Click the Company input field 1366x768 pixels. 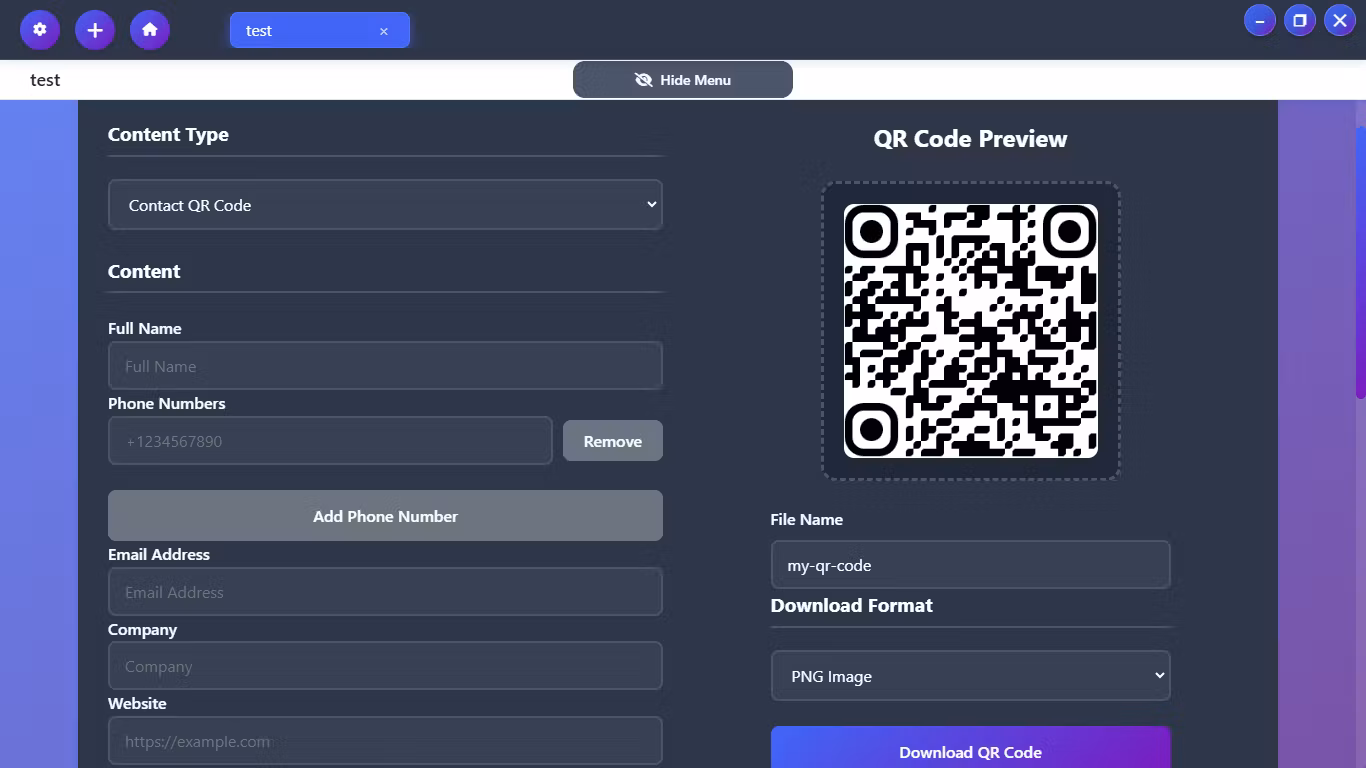pyautogui.click(x=385, y=666)
